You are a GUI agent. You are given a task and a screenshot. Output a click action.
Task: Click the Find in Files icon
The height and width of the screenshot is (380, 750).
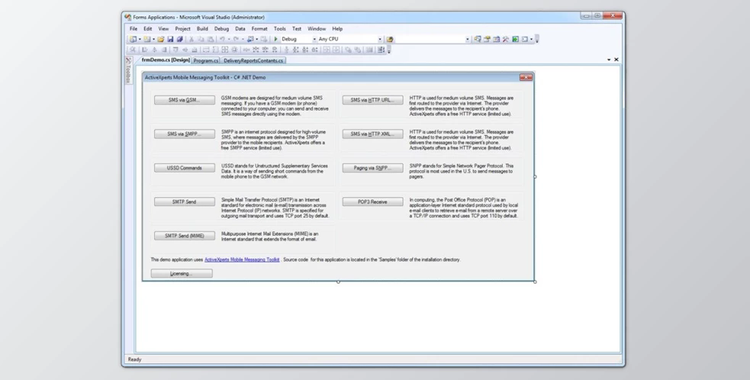[390, 39]
